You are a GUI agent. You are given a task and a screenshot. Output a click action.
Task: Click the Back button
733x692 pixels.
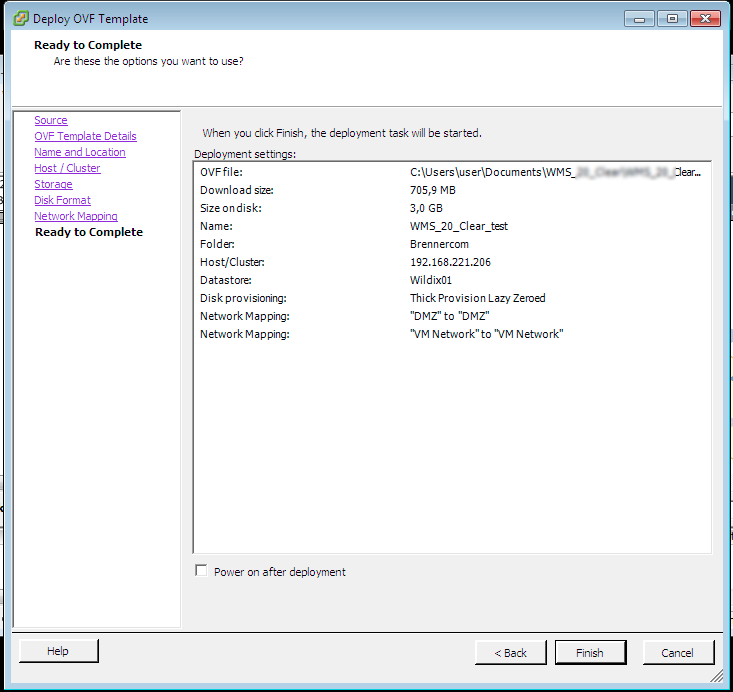(510, 652)
